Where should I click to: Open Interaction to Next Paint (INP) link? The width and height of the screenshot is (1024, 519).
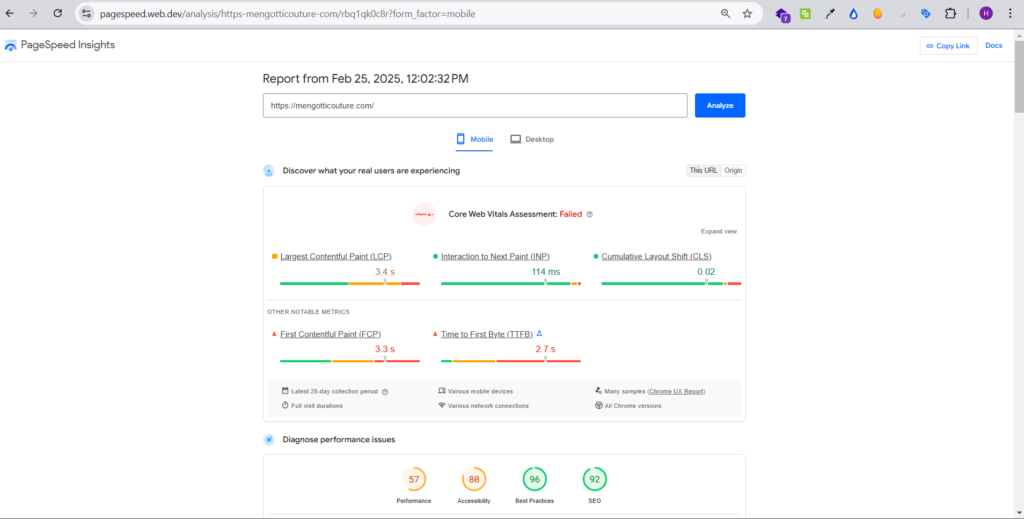[495, 257]
